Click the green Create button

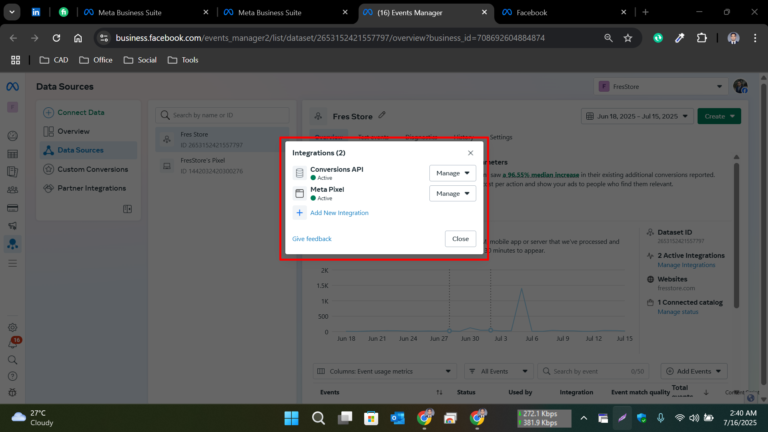[719, 116]
